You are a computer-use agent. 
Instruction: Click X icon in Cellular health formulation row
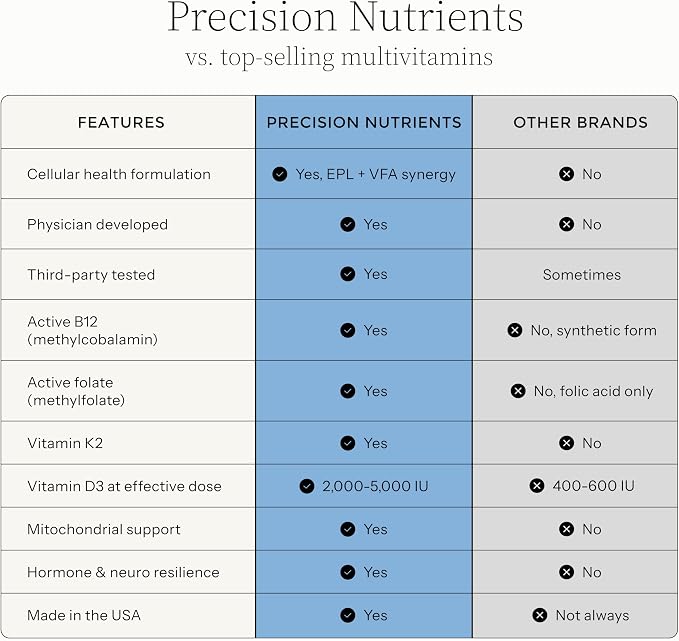(566, 174)
